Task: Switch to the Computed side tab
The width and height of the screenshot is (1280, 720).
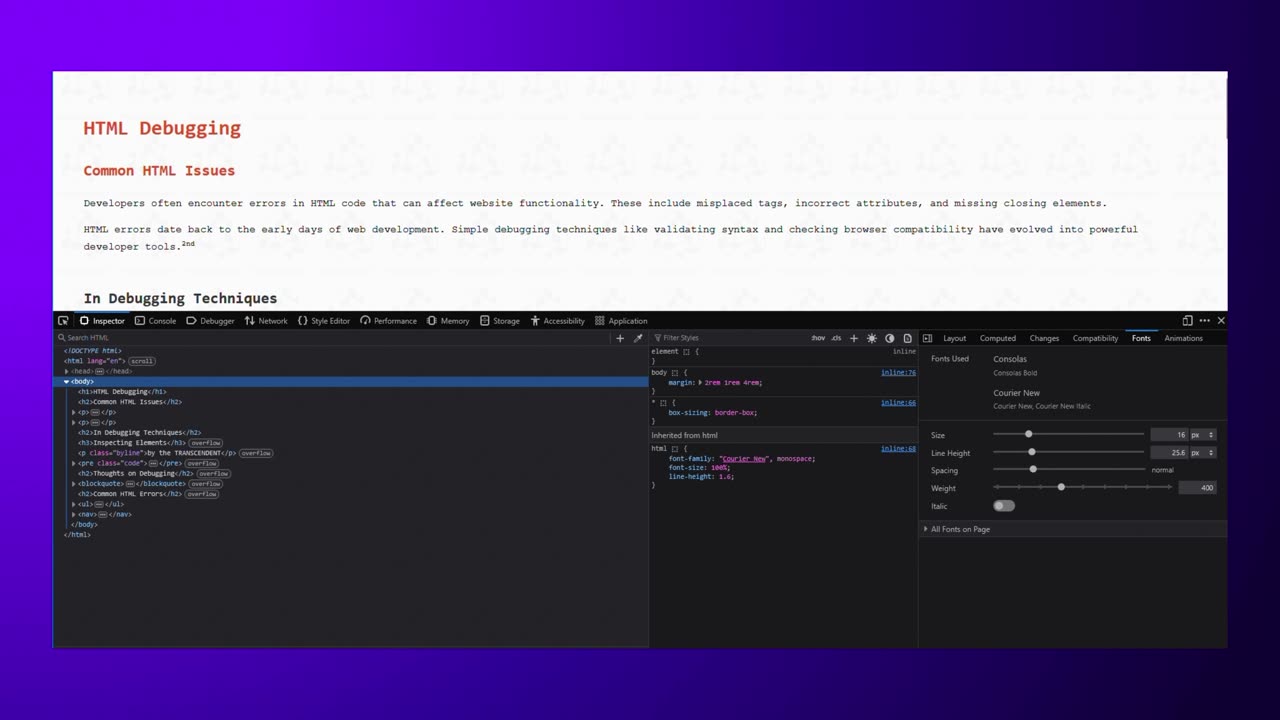Action: coord(998,338)
